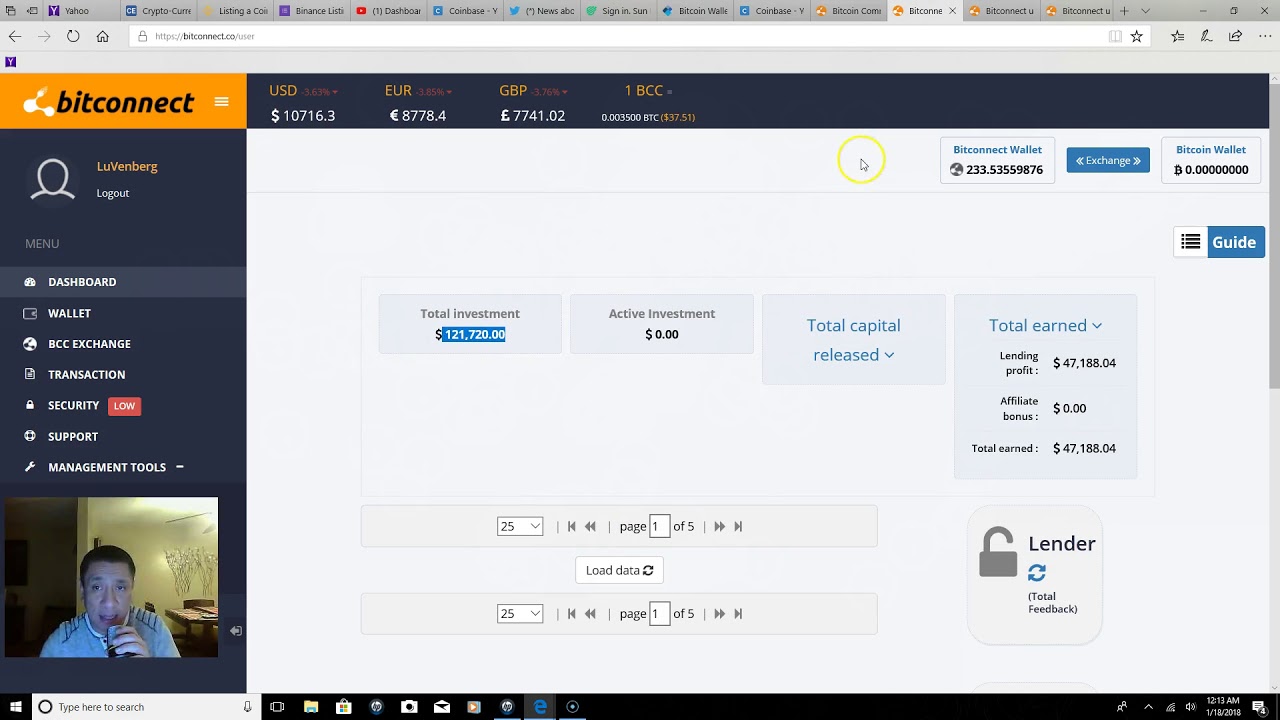This screenshot has height=720, width=1280.
Task: Open the Bitconnect Wallet balance box
Action: coord(997,160)
